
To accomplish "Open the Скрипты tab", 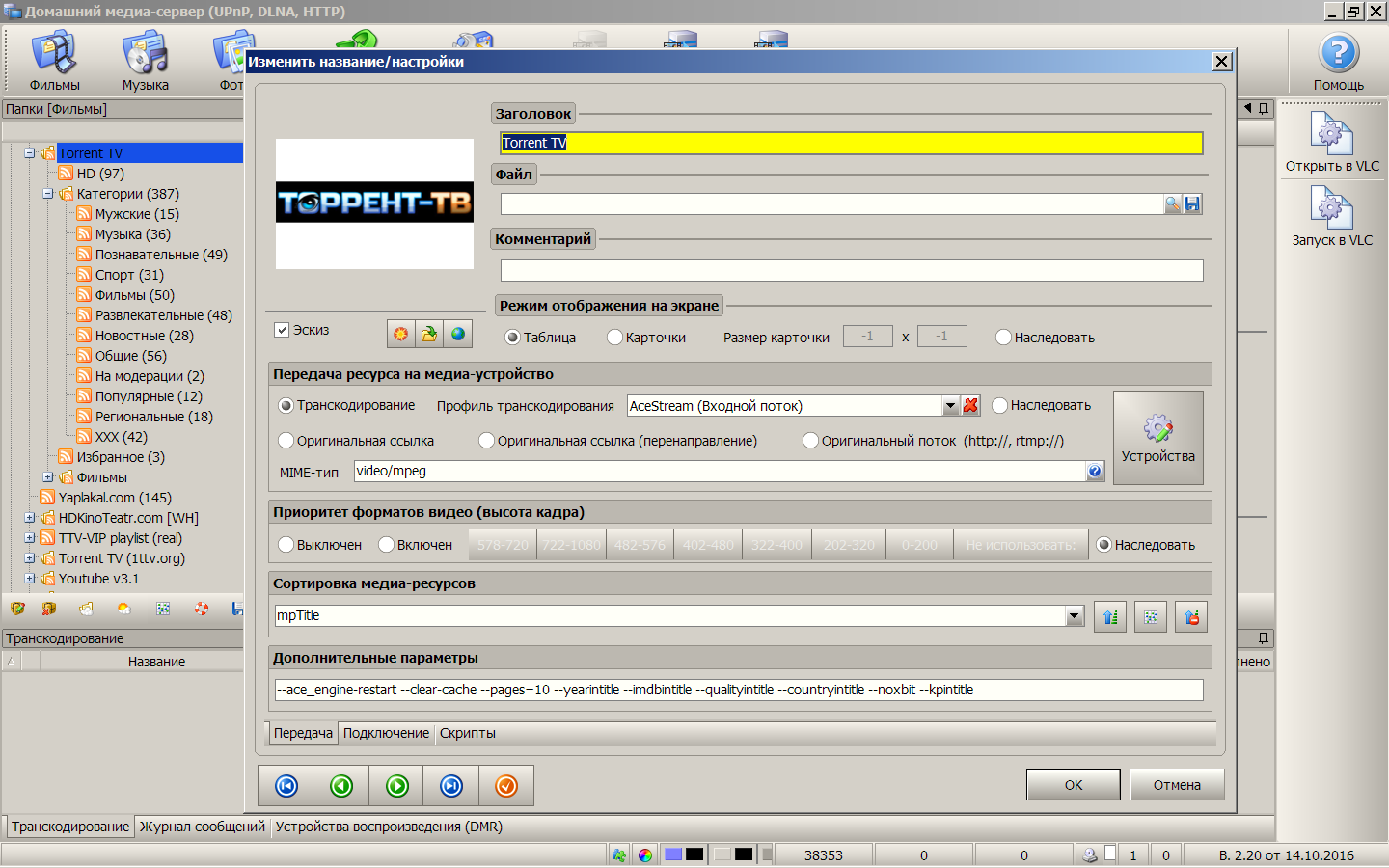I will [467, 733].
